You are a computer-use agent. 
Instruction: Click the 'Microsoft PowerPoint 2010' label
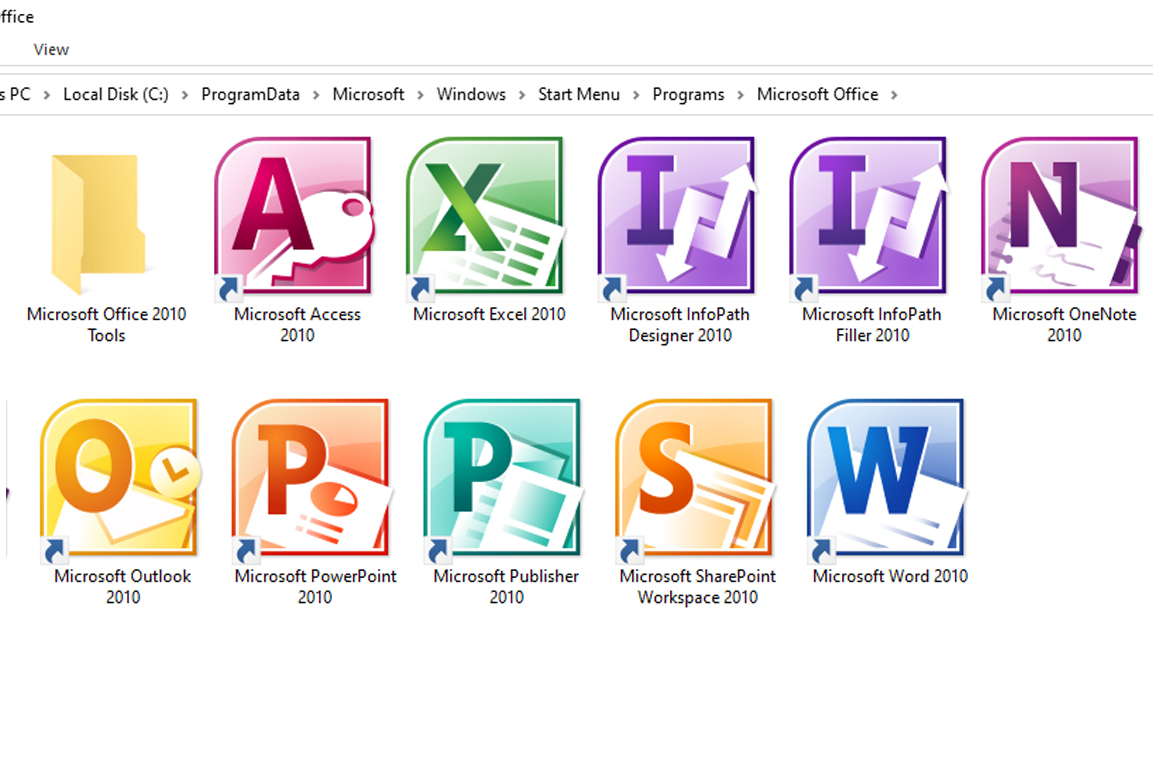(315, 587)
